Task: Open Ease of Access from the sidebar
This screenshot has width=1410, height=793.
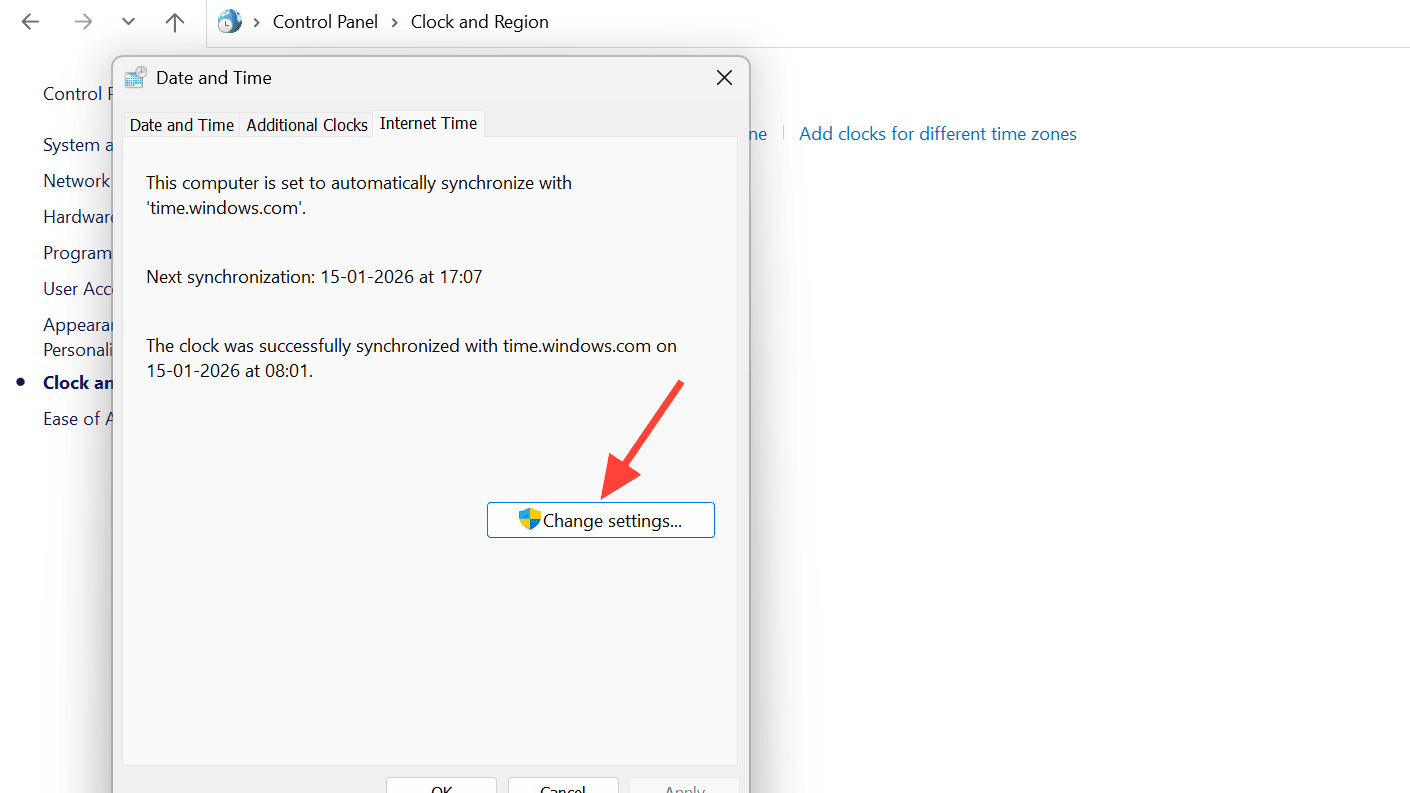Action: coord(78,418)
